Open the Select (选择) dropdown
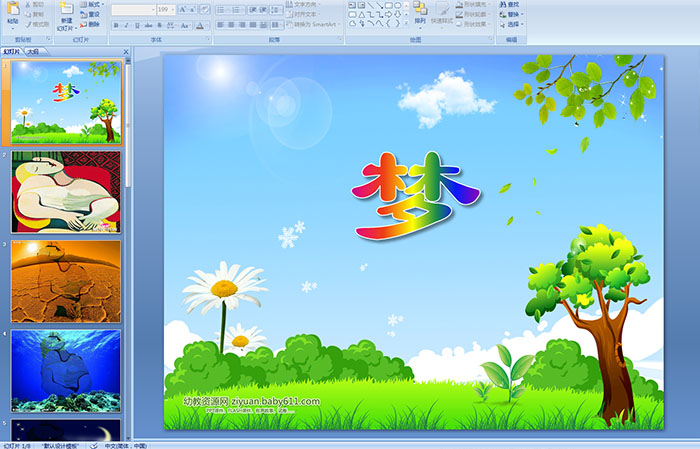The image size is (700, 449). 512,24
